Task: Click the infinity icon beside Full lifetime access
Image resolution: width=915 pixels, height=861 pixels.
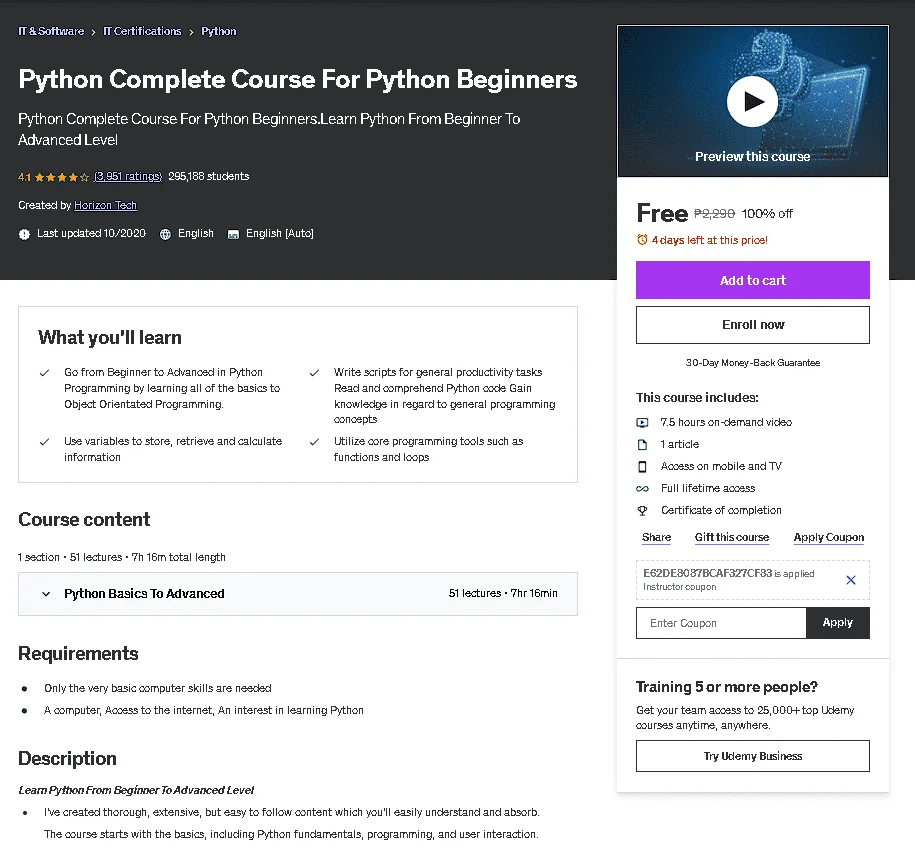Action: [642, 489]
